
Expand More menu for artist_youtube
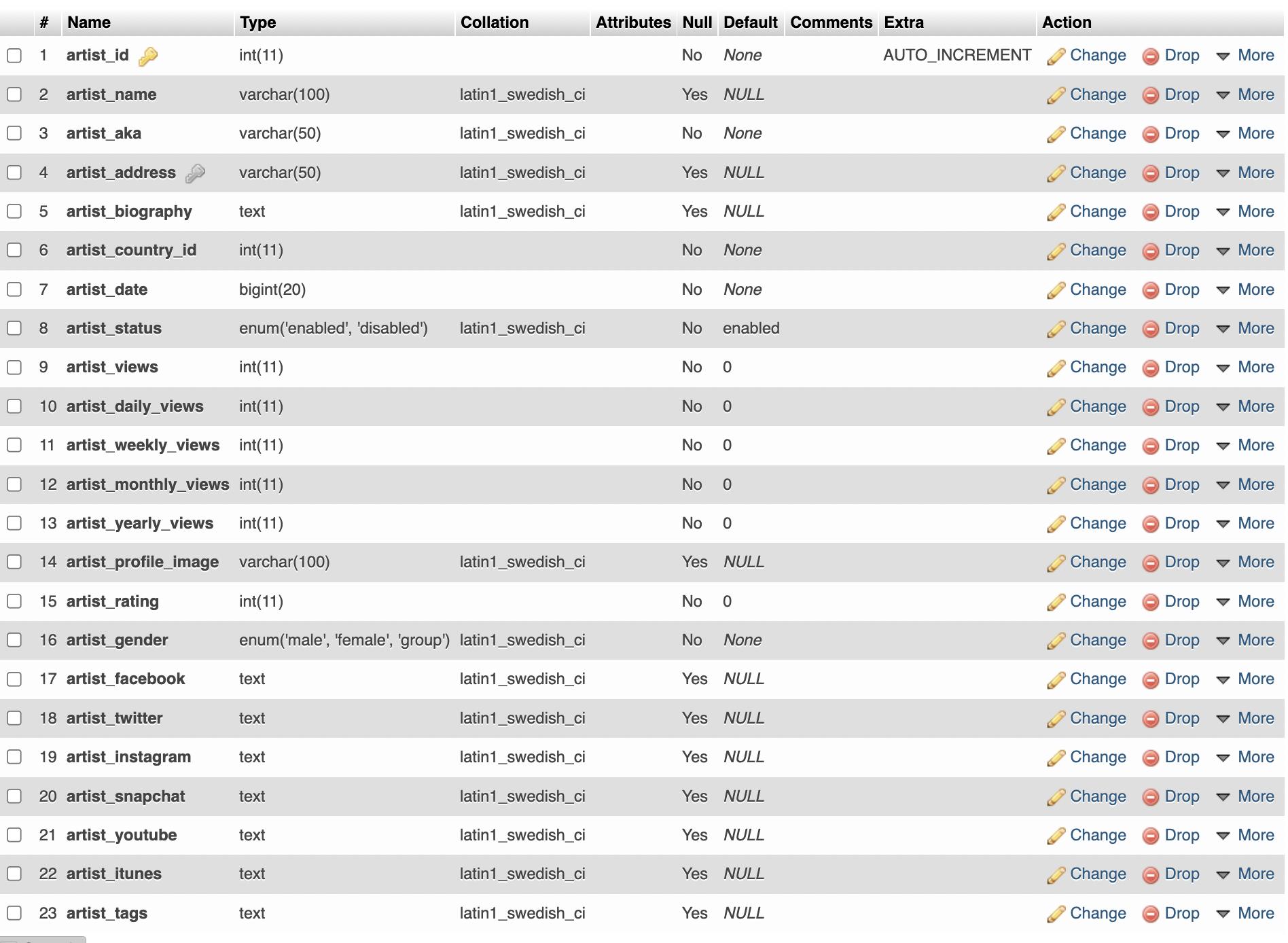(x=1245, y=835)
